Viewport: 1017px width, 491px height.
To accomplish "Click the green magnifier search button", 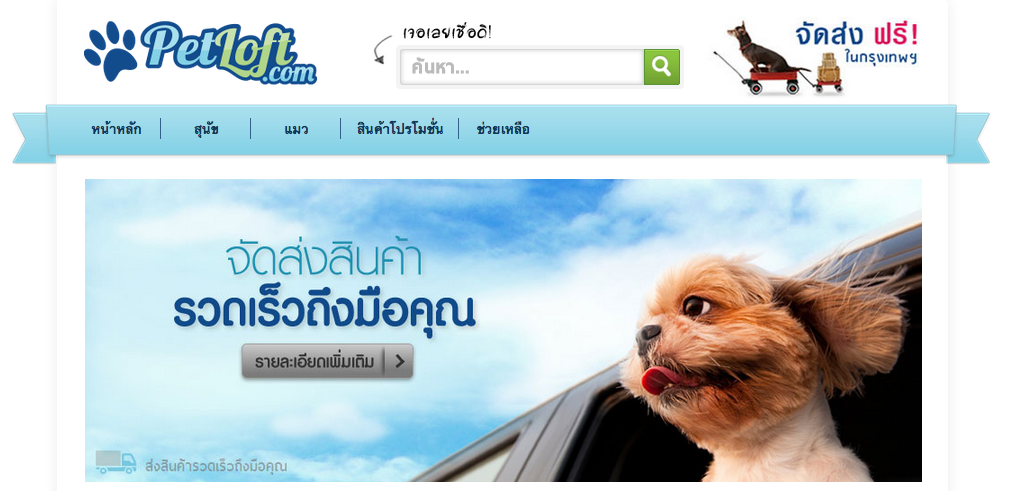I will point(662,67).
